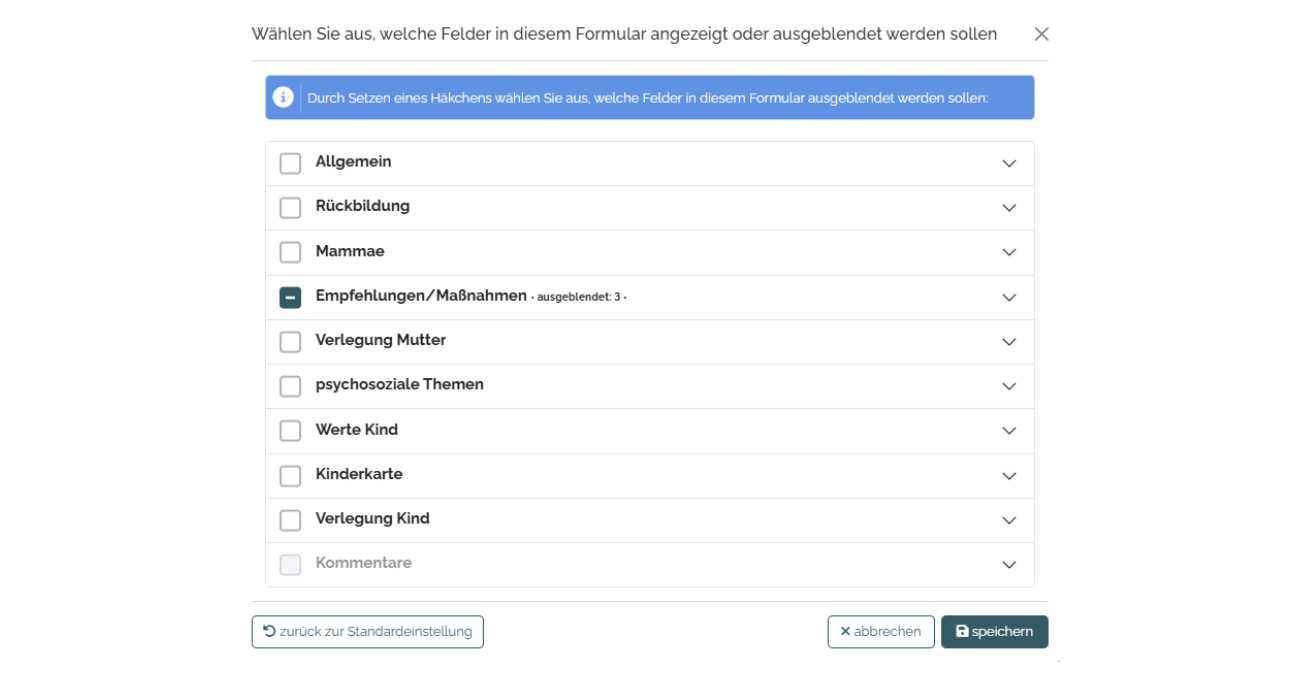Show Kinderkarte section via chevron
Viewport: 1289px width, 673px height.
[1009, 476]
